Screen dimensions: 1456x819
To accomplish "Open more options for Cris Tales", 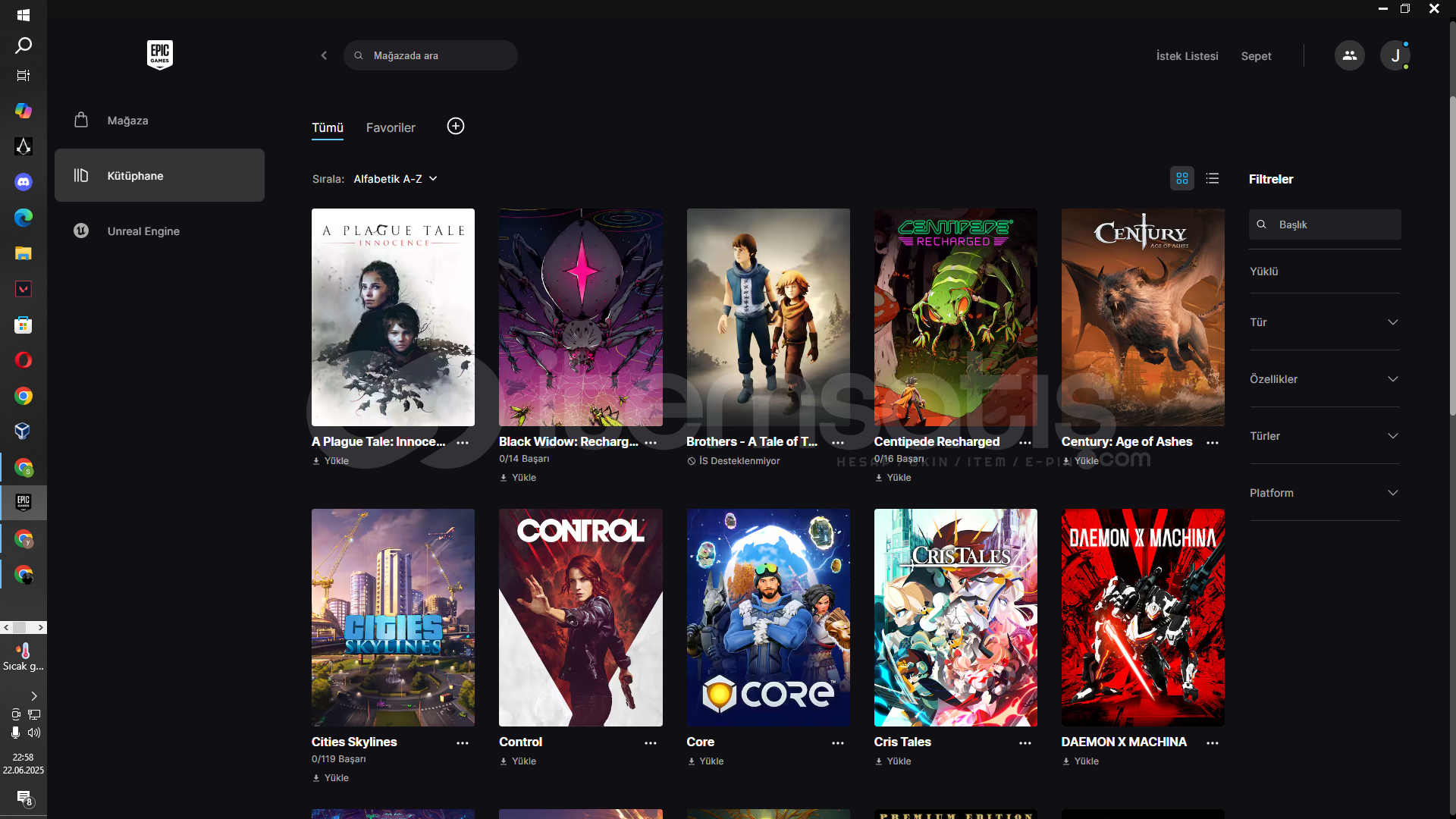I will click(x=1025, y=743).
